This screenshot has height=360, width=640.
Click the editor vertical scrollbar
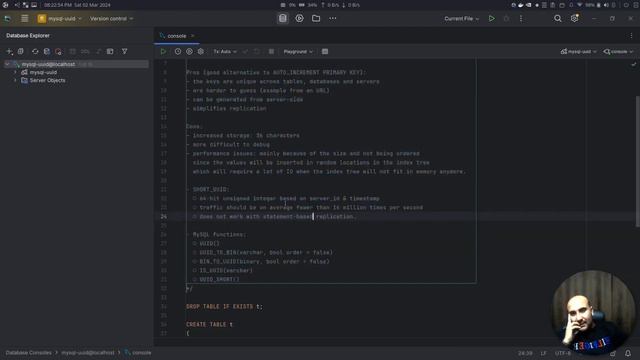[x=638, y=161]
